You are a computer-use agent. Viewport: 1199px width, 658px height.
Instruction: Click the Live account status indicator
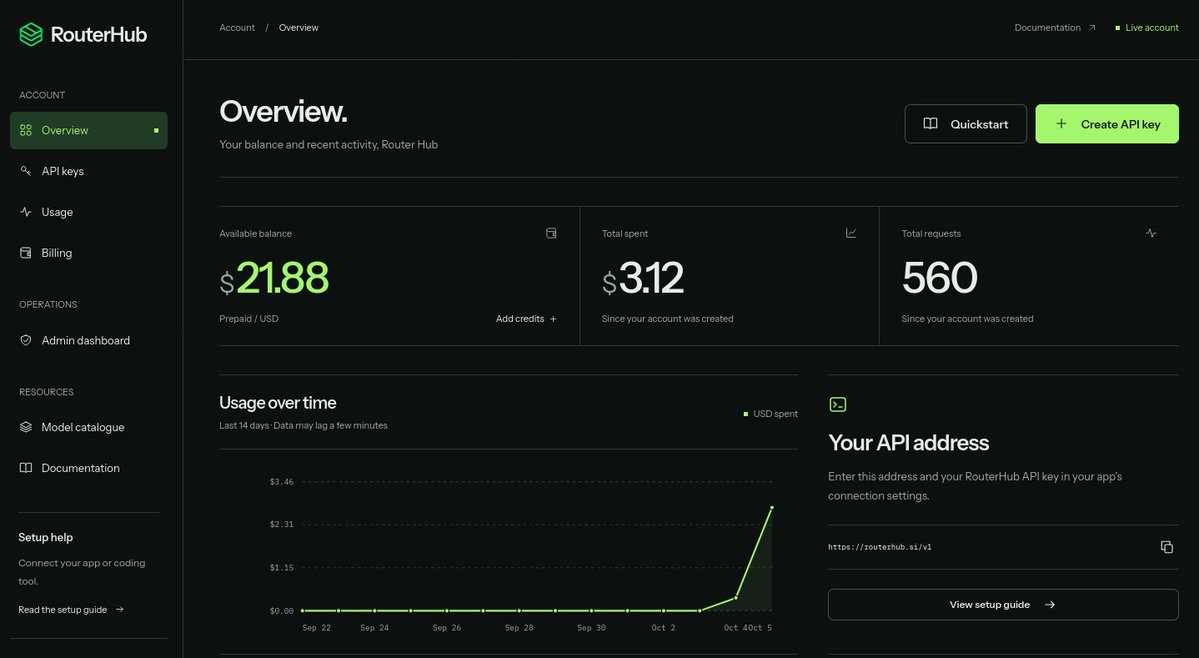(1147, 28)
